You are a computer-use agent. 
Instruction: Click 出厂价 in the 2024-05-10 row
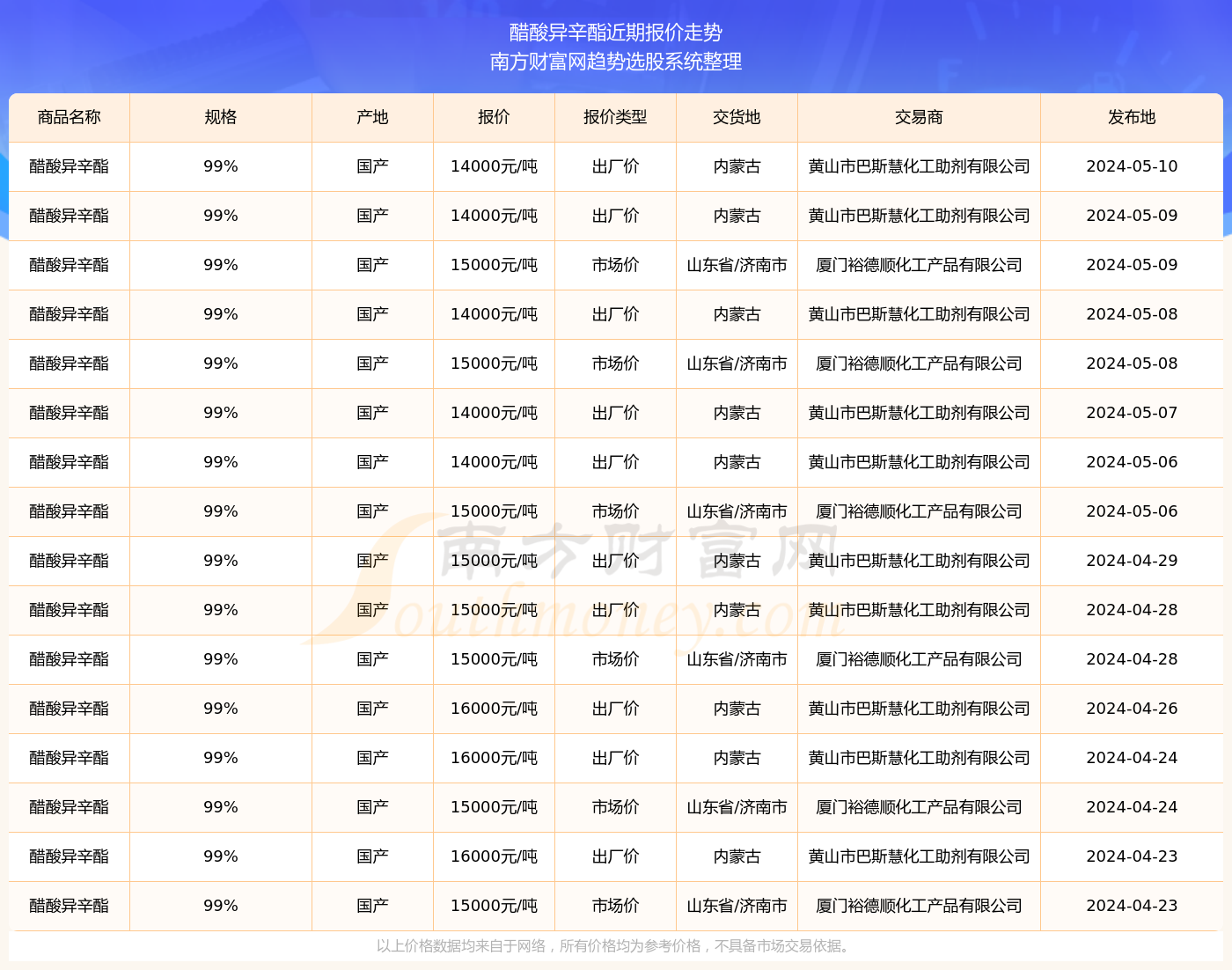[x=615, y=166]
